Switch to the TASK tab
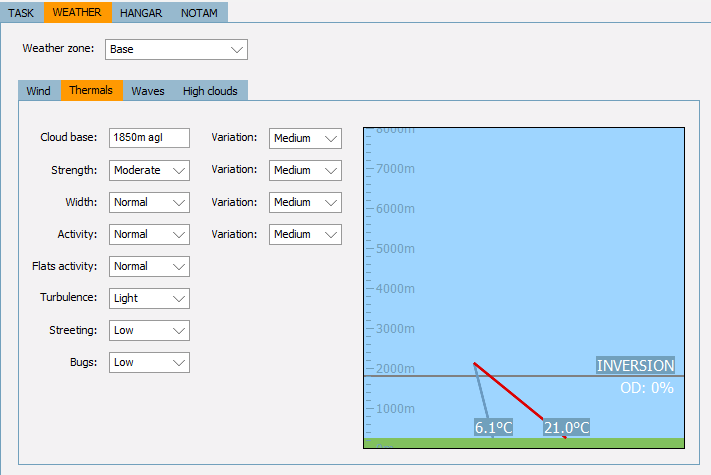 (22, 12)
